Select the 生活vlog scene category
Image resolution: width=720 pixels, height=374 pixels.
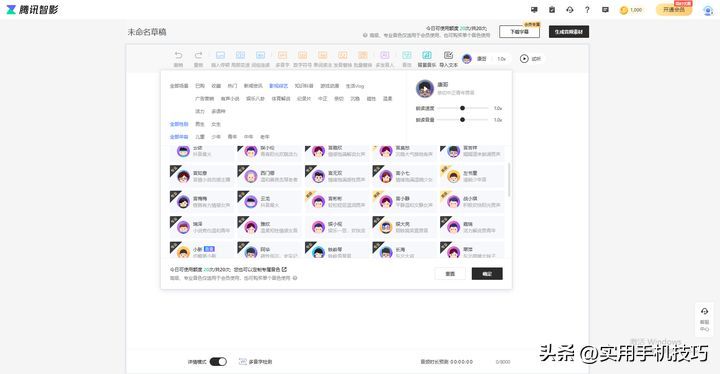[354, 86]
